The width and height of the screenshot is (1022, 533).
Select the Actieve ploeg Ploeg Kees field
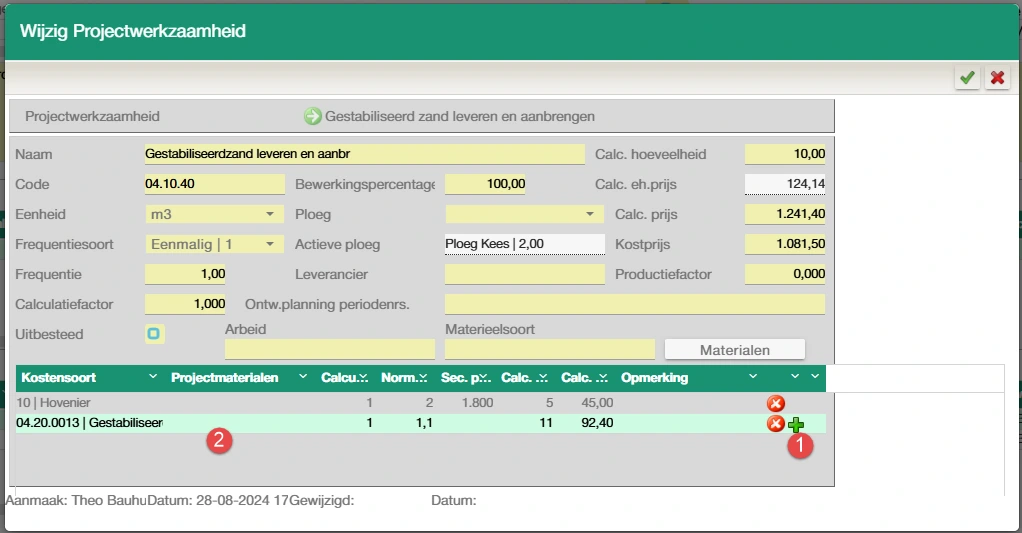pyautogui.click(x=524, y=245)
